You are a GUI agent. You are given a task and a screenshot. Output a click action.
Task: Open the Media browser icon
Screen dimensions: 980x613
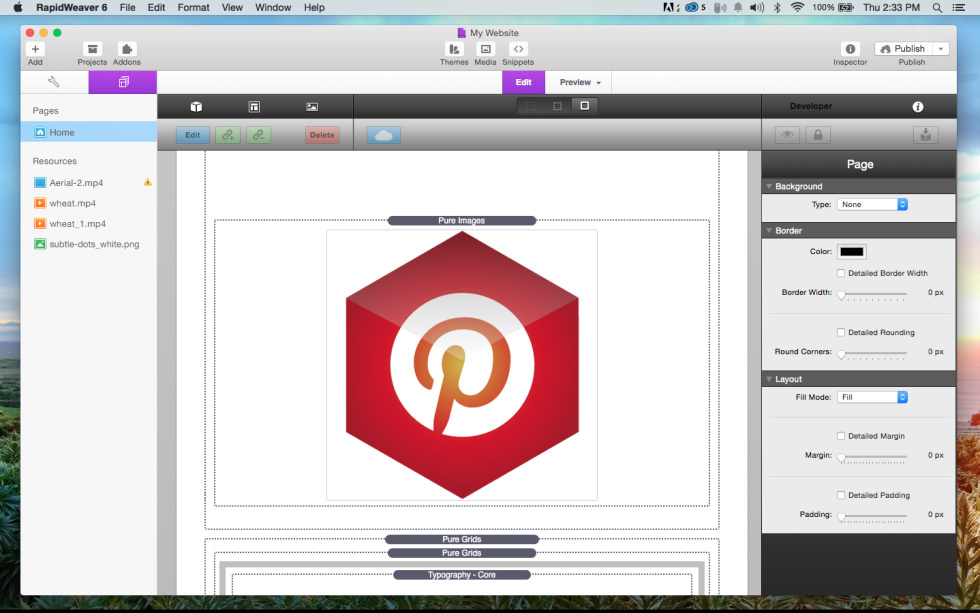tap(485, 49)
